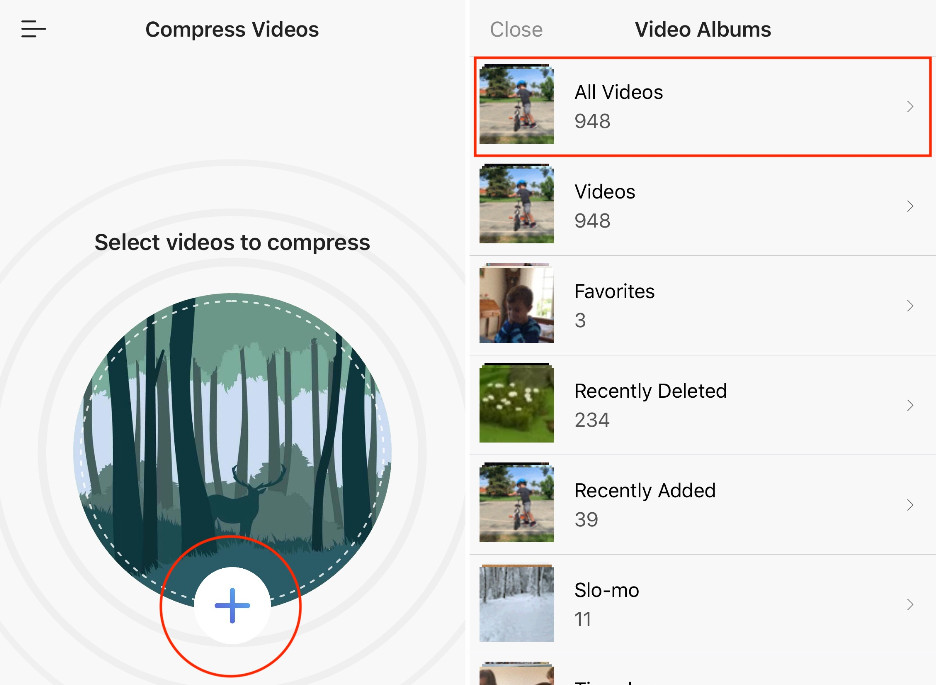Screen dimensions: 936x685
Task: Tap the Recently Deleted flowers thumbnail
Action: [516, 403]
